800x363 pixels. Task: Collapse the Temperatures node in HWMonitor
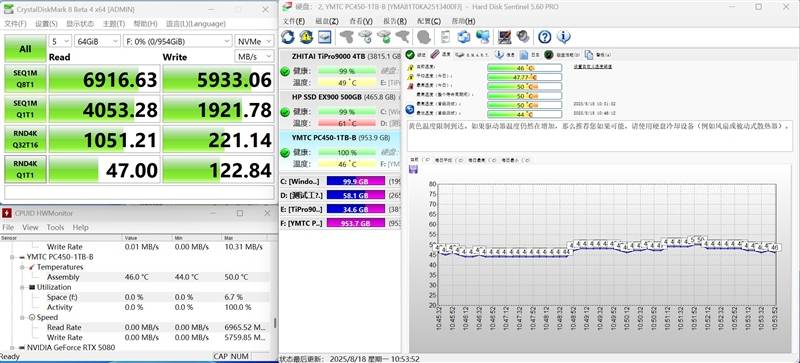[x=22, y=267]
